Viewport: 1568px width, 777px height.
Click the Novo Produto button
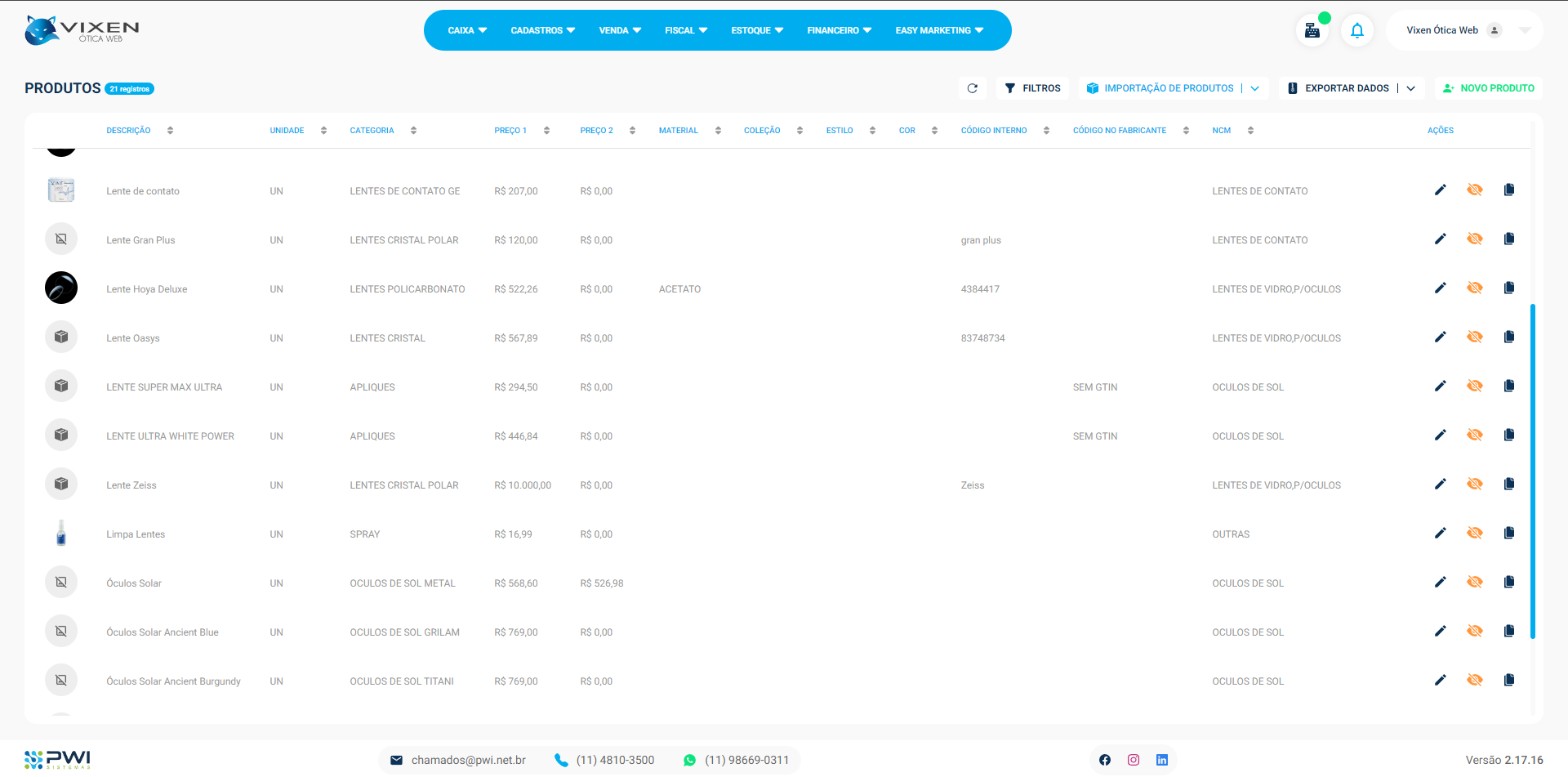(1488, 88)
